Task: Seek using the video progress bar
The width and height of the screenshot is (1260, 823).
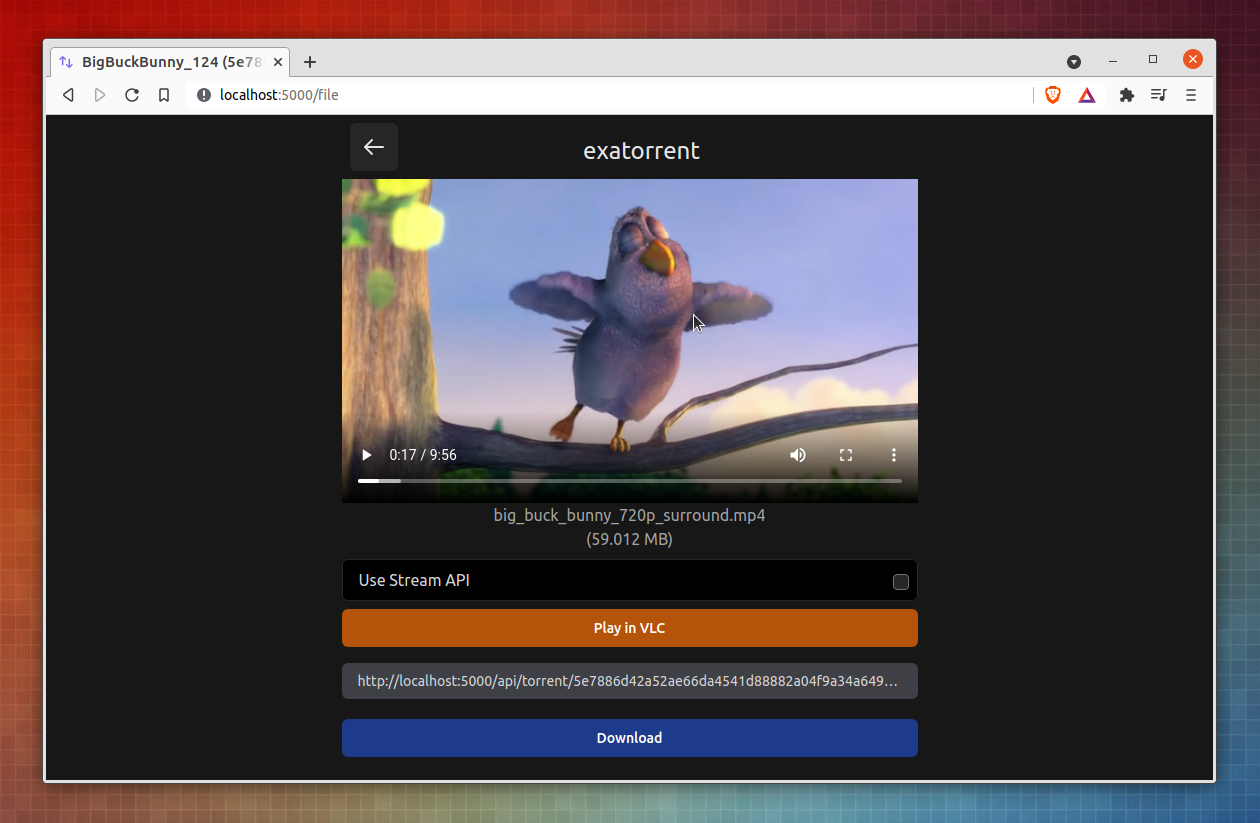Action: pos(630,480)
